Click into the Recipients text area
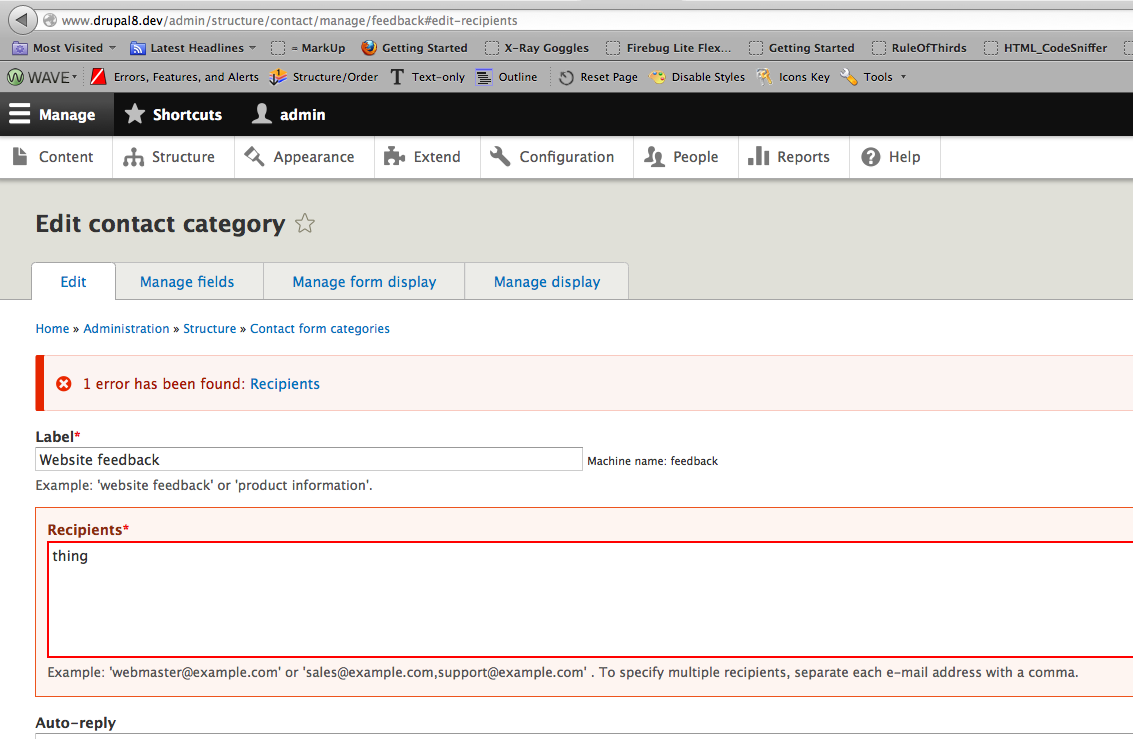Viewport: 1133px width, 739px height. (x=590, y=600)
